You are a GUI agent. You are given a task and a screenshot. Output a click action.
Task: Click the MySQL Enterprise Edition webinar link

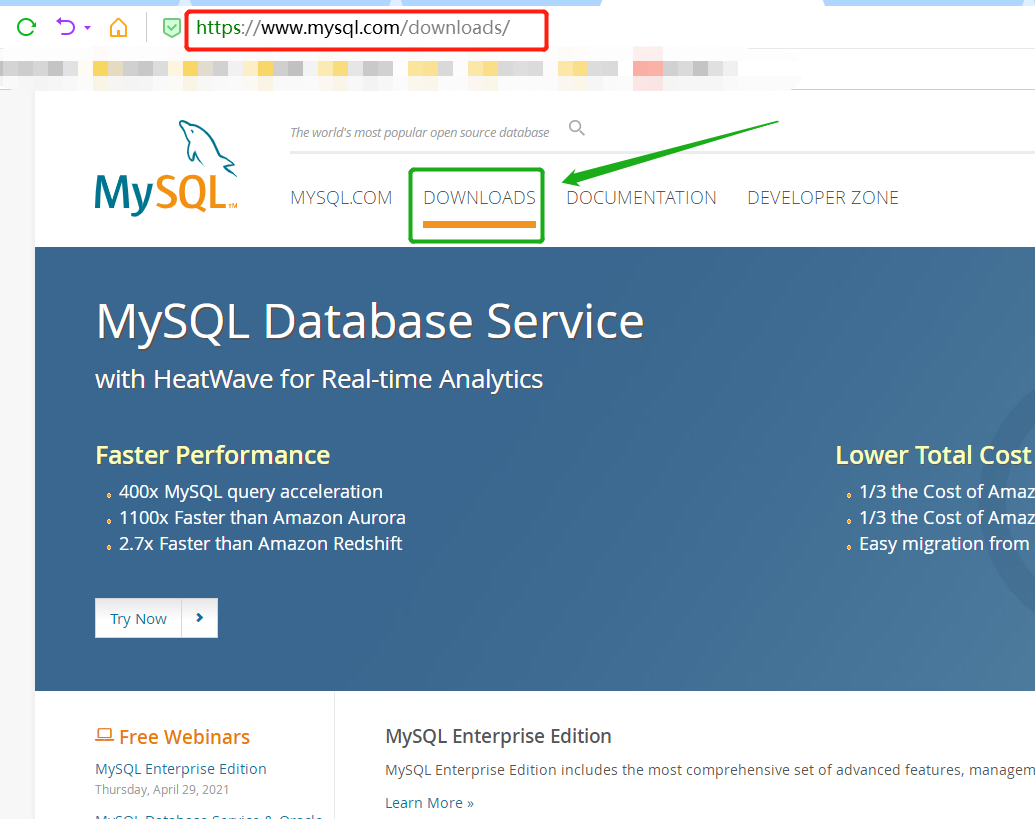point(180,768)
